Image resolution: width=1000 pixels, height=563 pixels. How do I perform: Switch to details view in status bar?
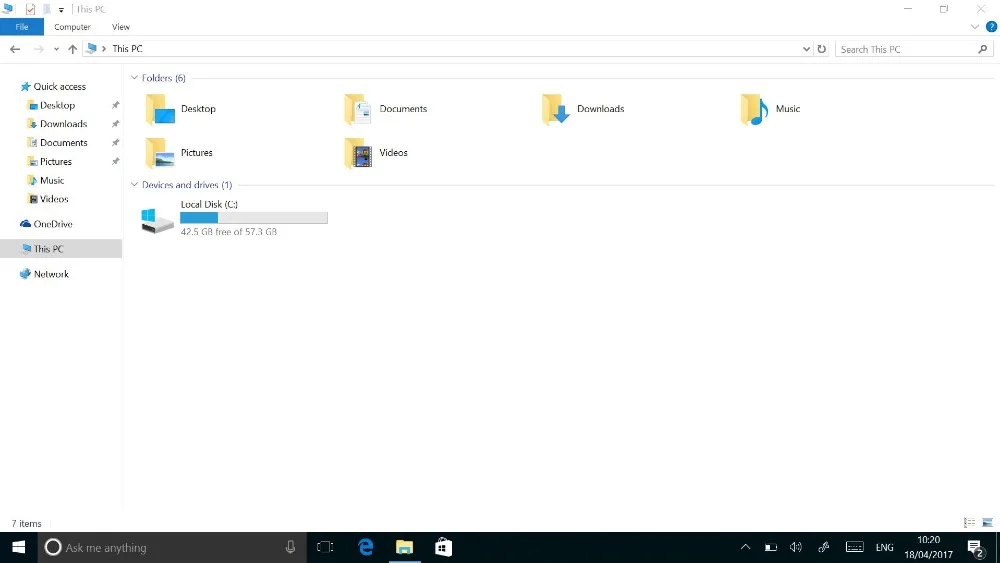(x=969, y=523)
